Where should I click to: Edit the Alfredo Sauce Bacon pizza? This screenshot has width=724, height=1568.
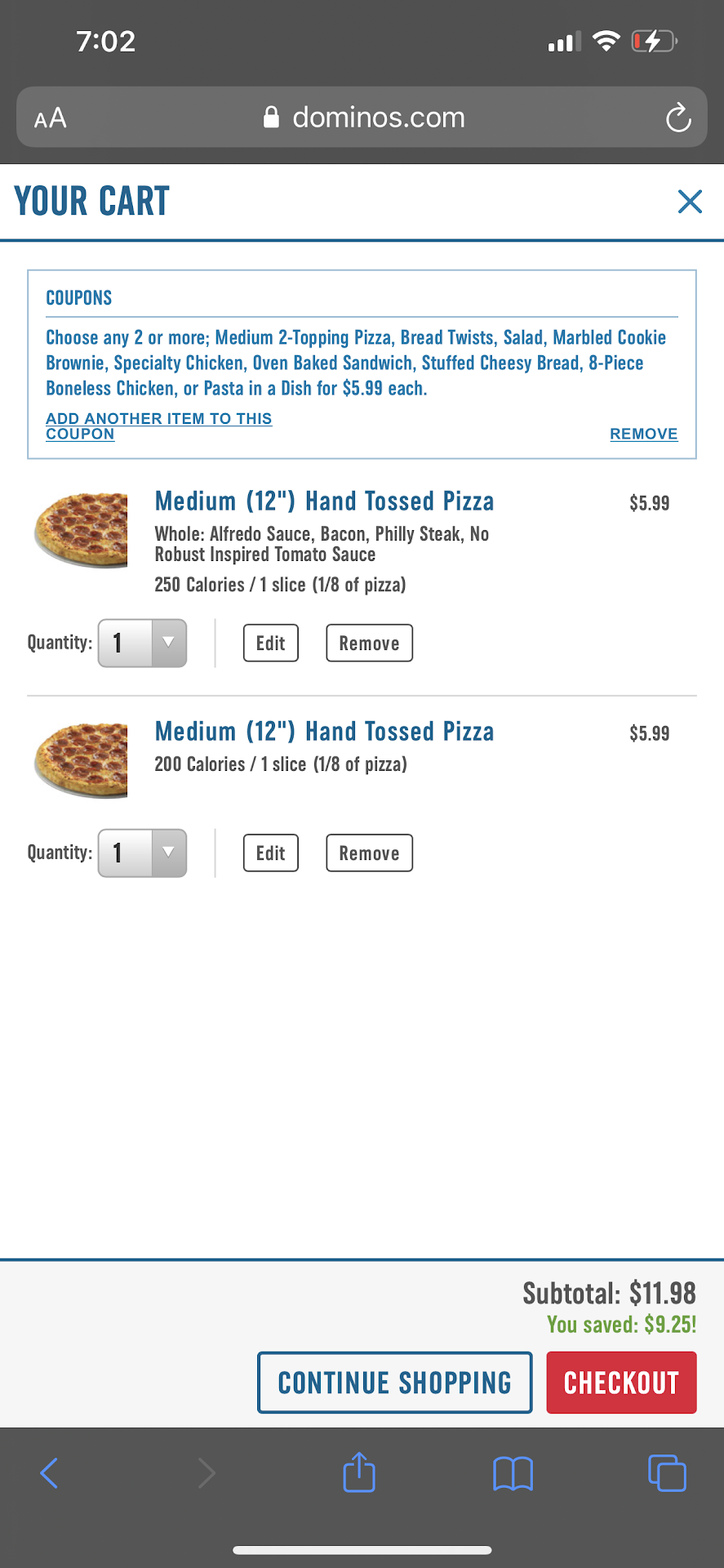click(271, 644)
